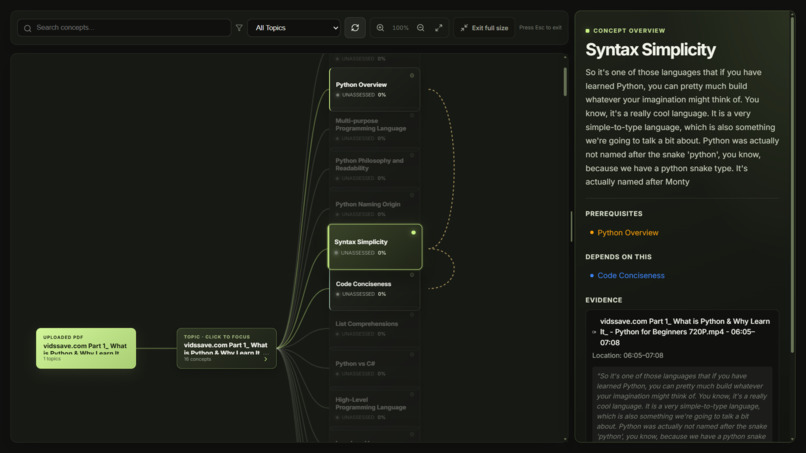Select the Python Naming Origin node
The height and width of the screenshot is (453, 806).
tap(375, 208)
